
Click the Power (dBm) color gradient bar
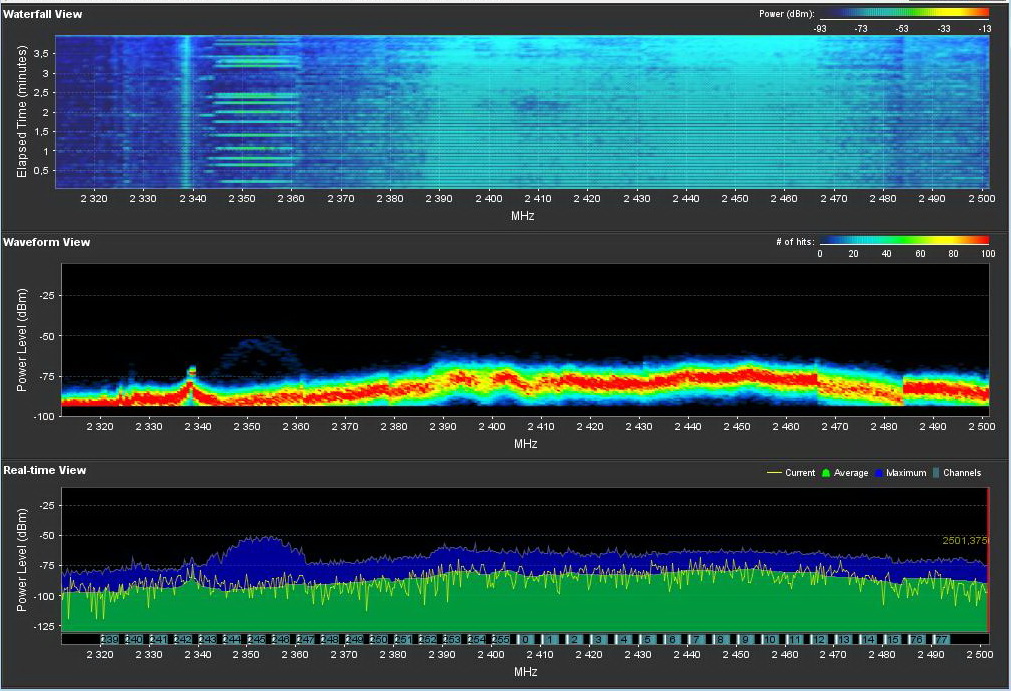click(903, 14)
